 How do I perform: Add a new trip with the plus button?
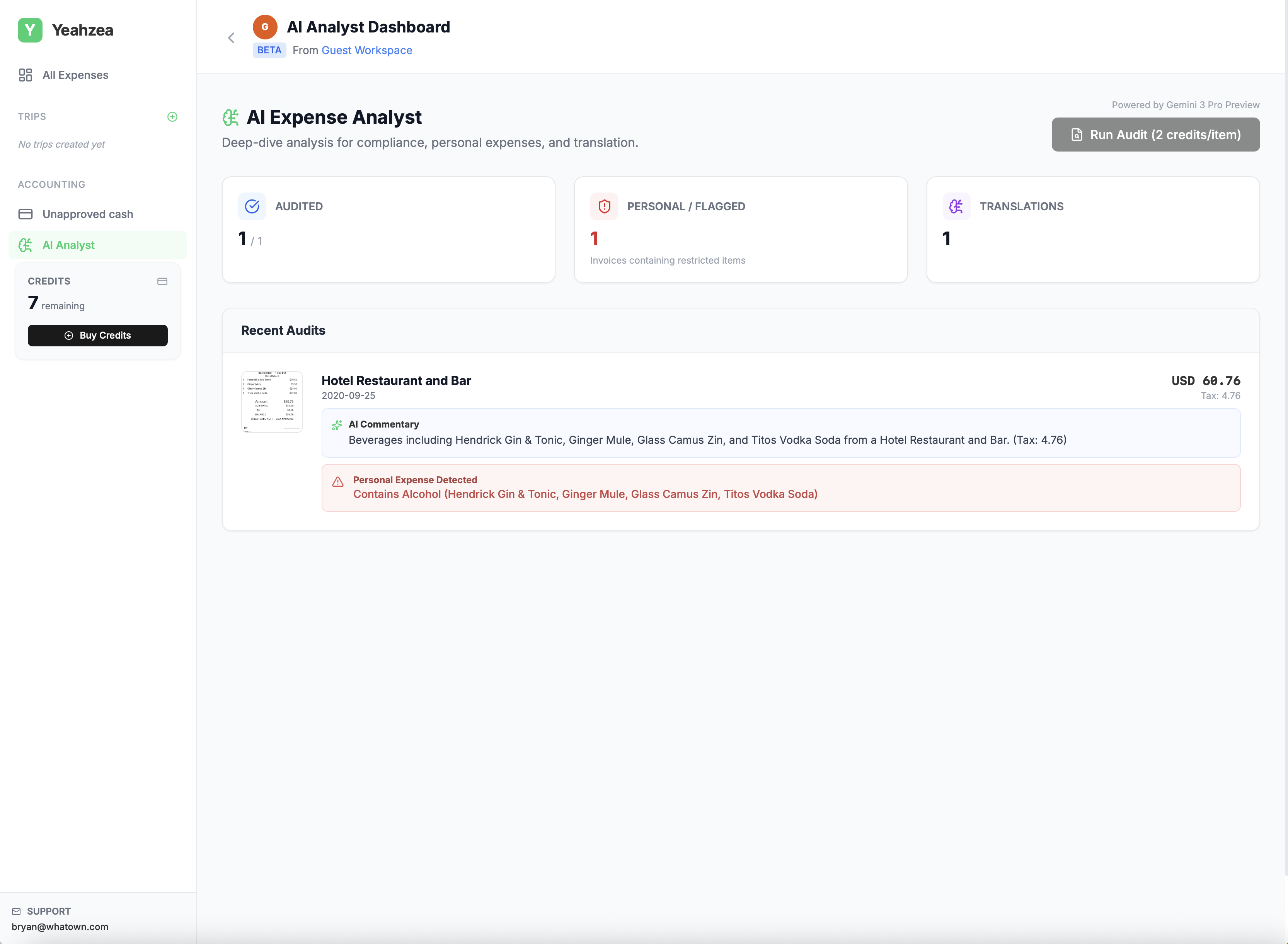[172, 117]
